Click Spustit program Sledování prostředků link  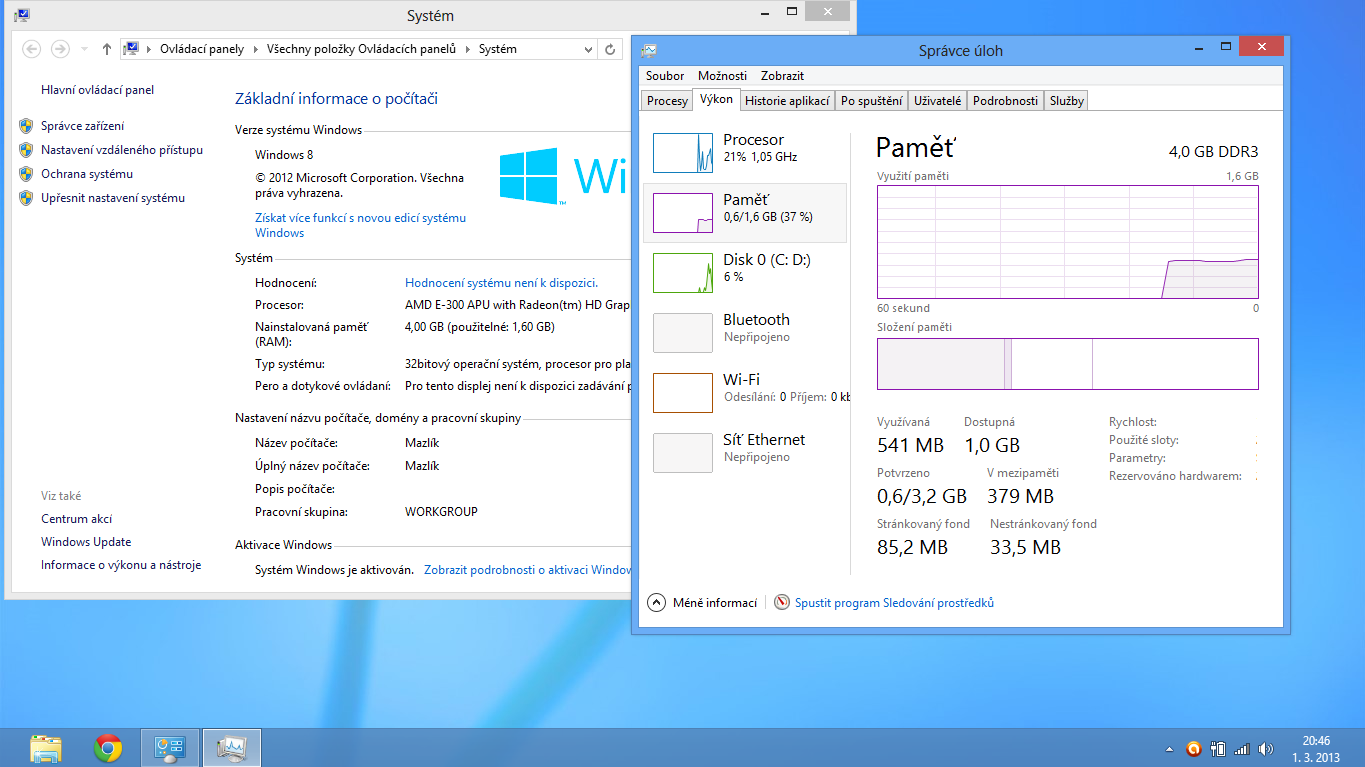(x=894, y=603)
